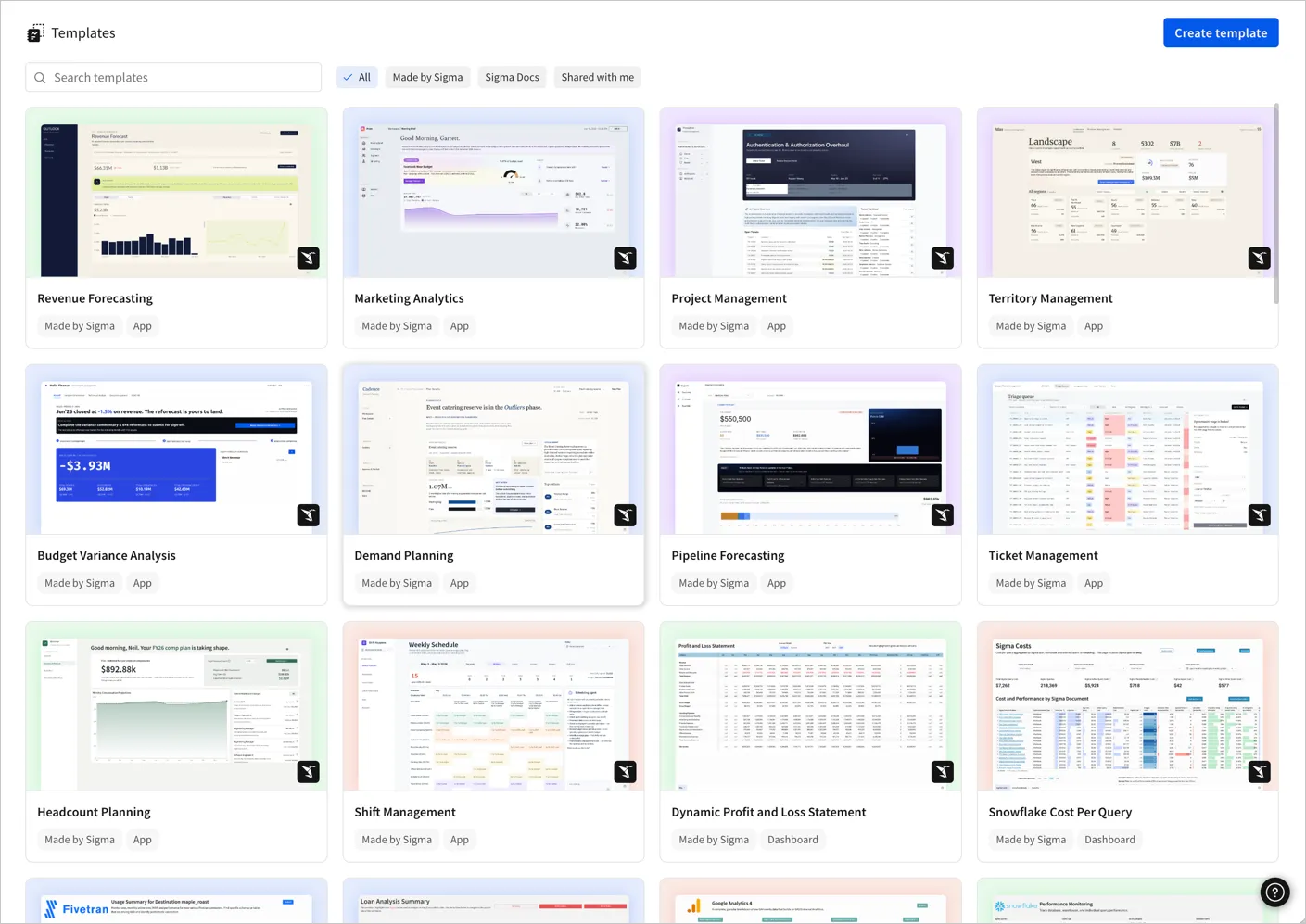Open the Project Management preview thumbnail
Image resolution: width=1306 pixels, height=924 pixels.
click(811, 193)
